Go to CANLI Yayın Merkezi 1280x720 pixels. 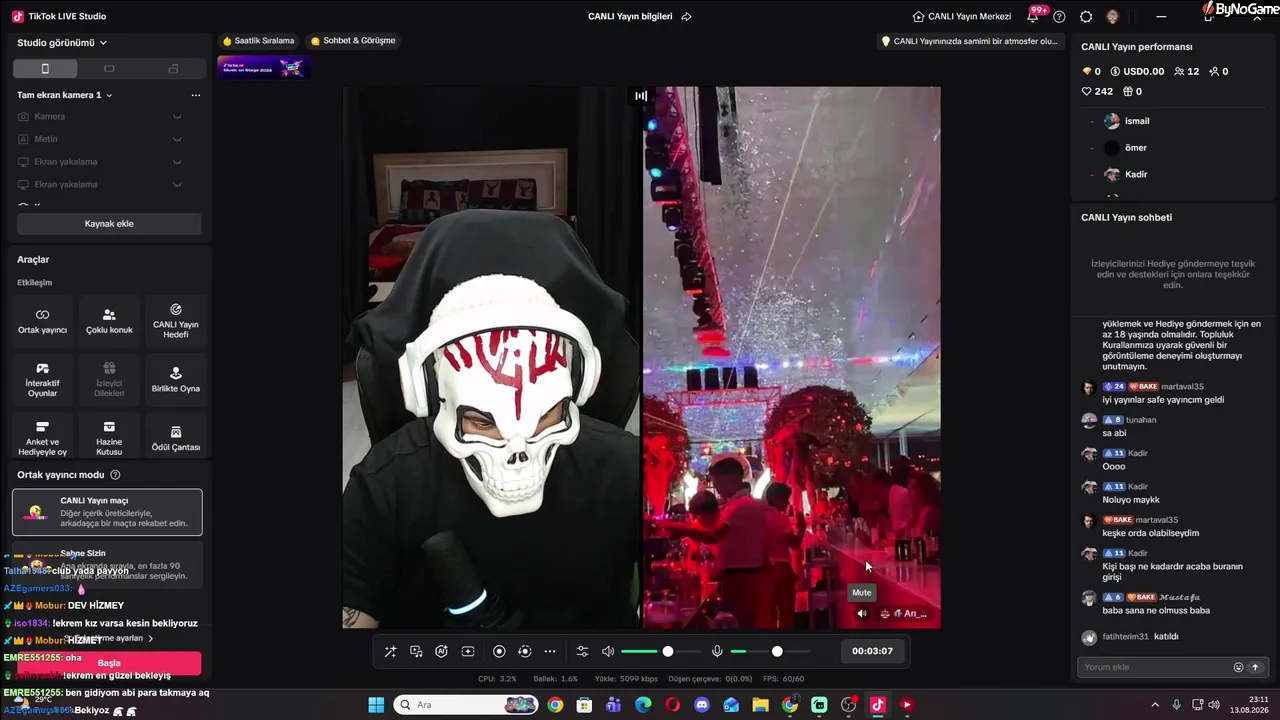pos(962,16)
